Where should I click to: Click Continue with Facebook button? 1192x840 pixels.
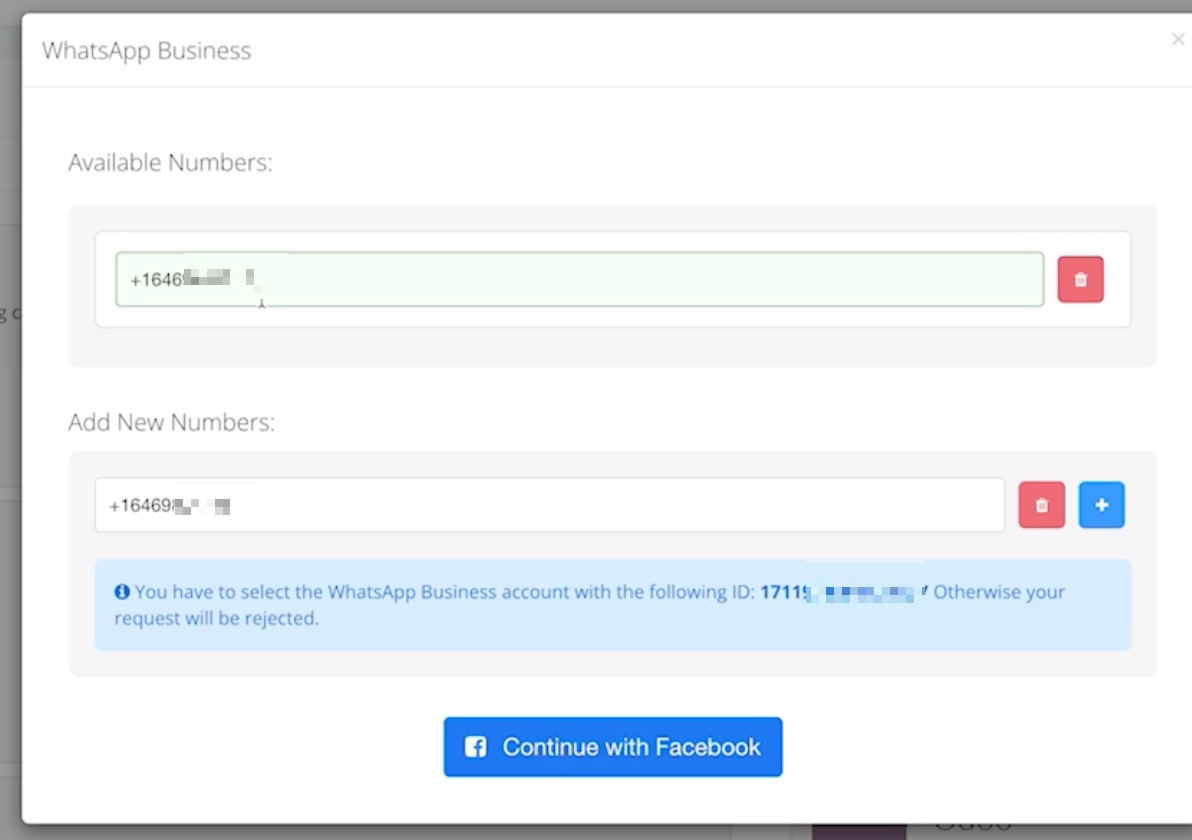pyautogui.click(x=613, y=746)
